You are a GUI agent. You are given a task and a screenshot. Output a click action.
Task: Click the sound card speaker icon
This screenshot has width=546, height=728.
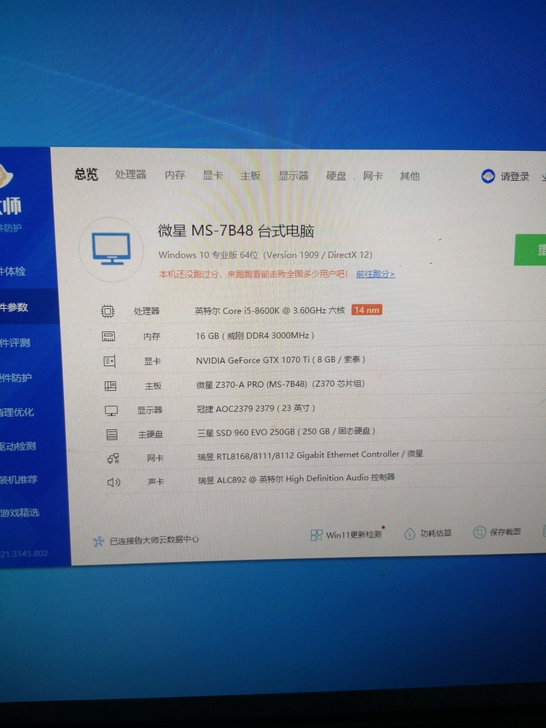click(x=114, y=482)
